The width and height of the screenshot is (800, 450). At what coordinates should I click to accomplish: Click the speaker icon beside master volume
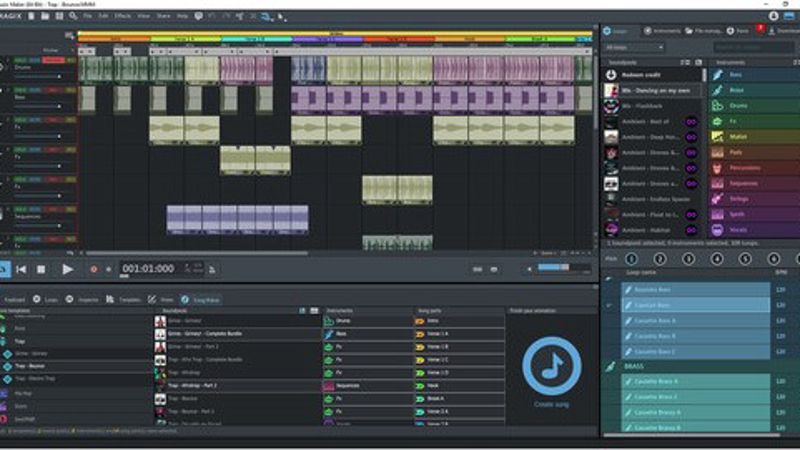pyautogui.click(x=529, y=269)
